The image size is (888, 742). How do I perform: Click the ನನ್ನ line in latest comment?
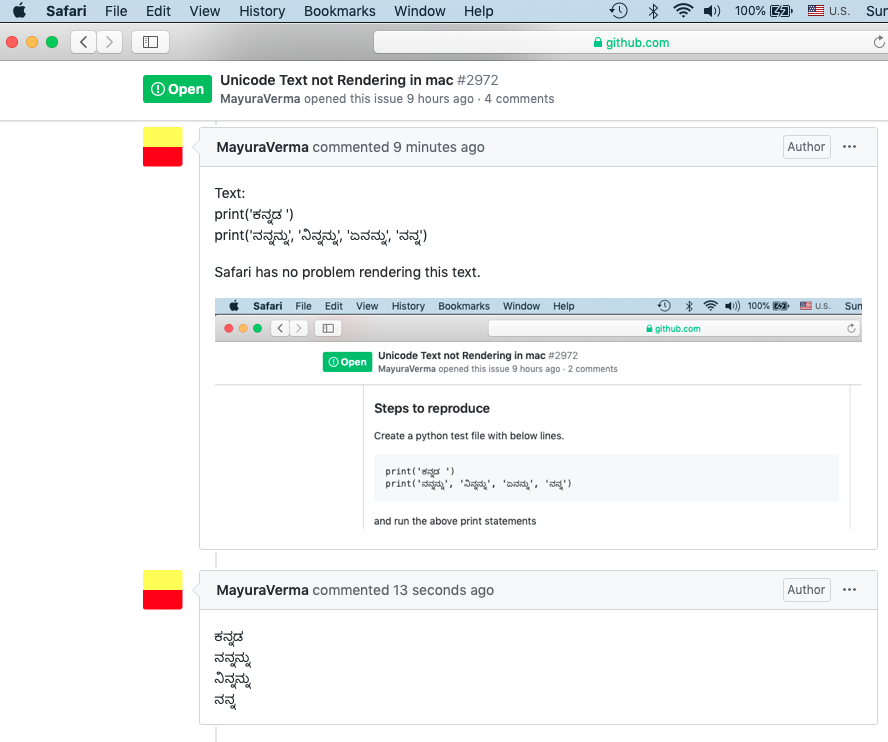click(x=225, y=702)
